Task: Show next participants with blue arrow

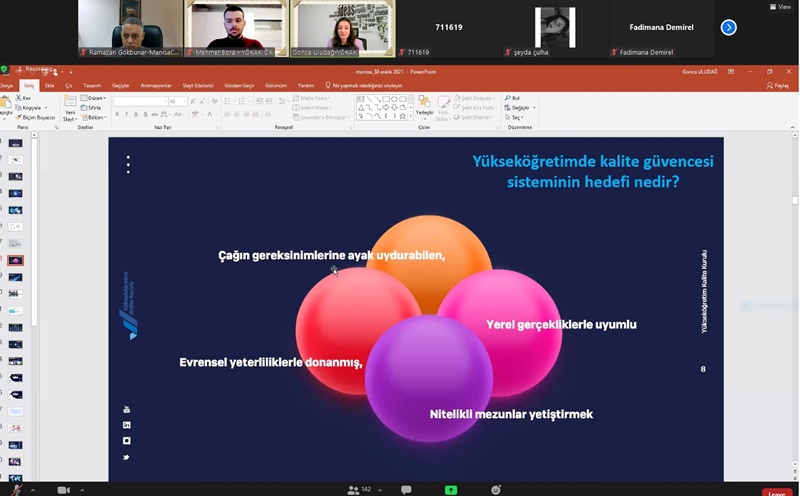Action: click(x=728, y=27)
